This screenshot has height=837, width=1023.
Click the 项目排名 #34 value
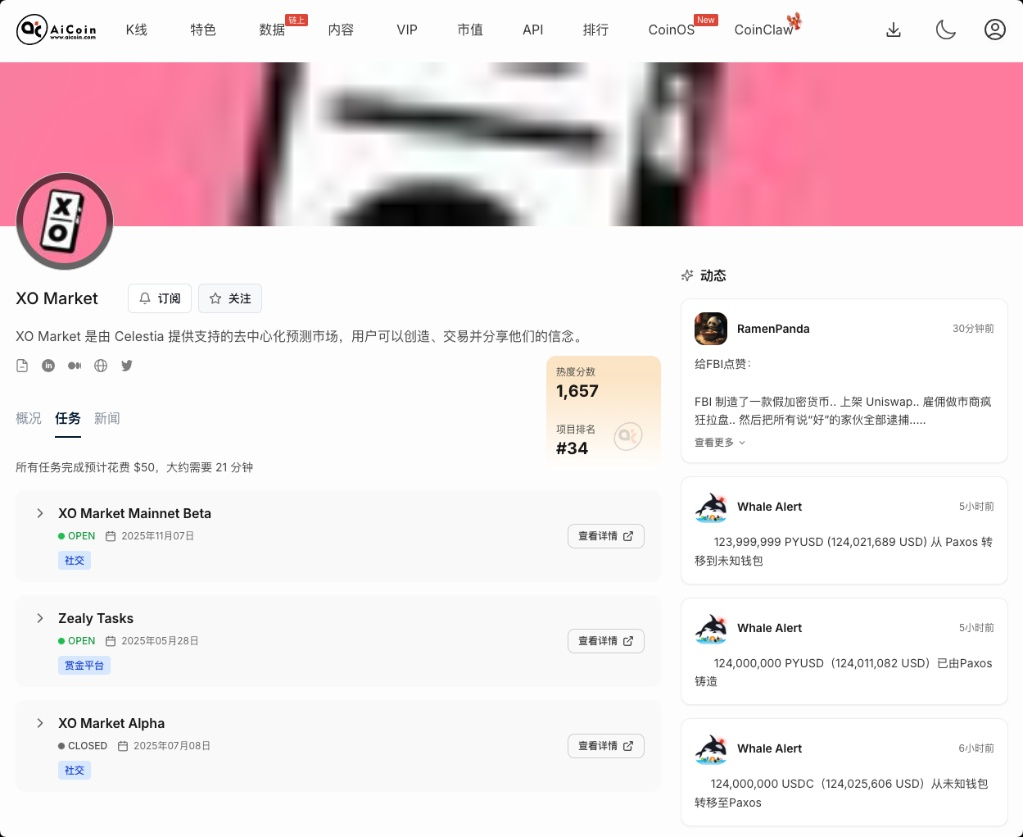click(x=572, y=449)
